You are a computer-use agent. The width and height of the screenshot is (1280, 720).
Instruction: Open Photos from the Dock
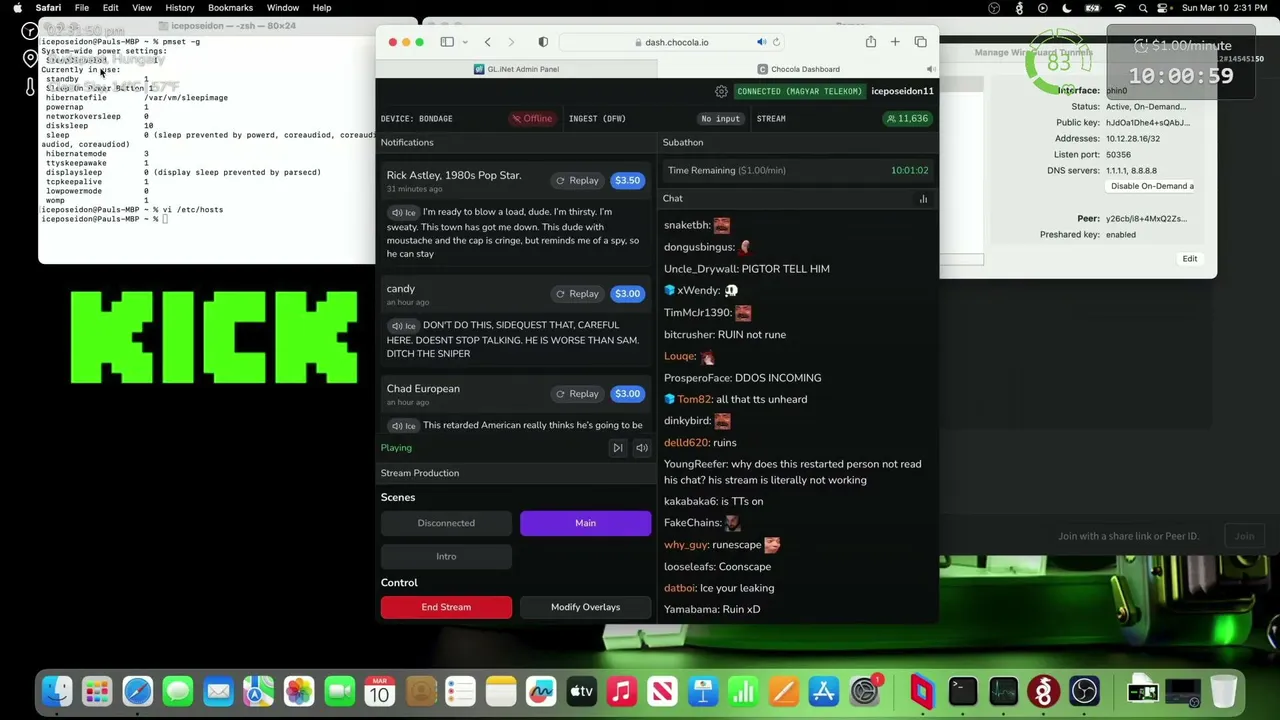click(x=299, y=691)
